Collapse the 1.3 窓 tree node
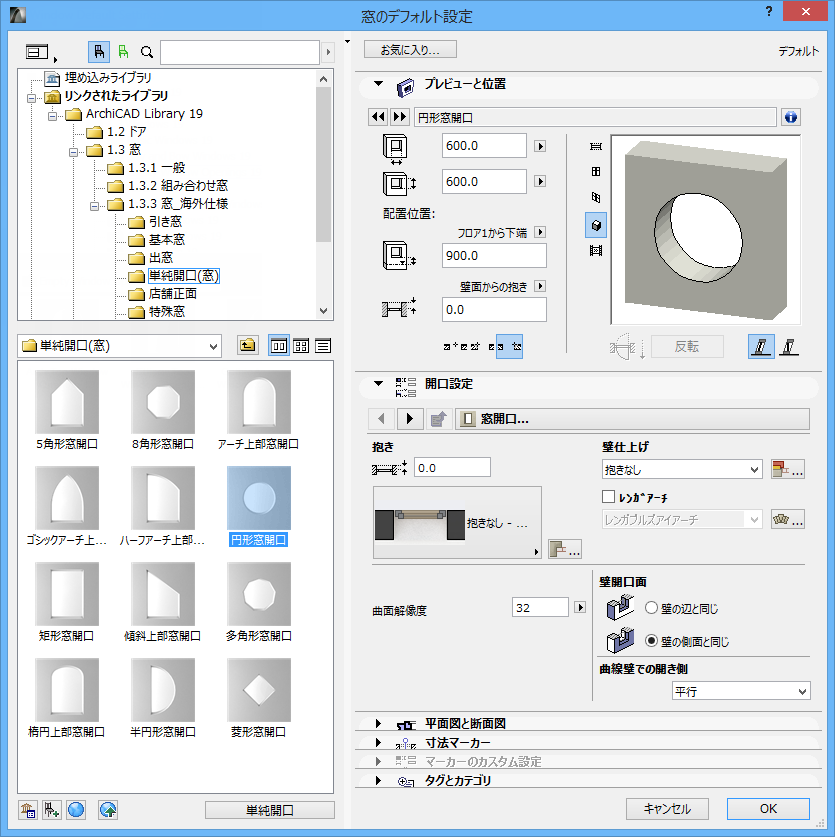Viewport: 835px width, 837px height. coord(73,152)
